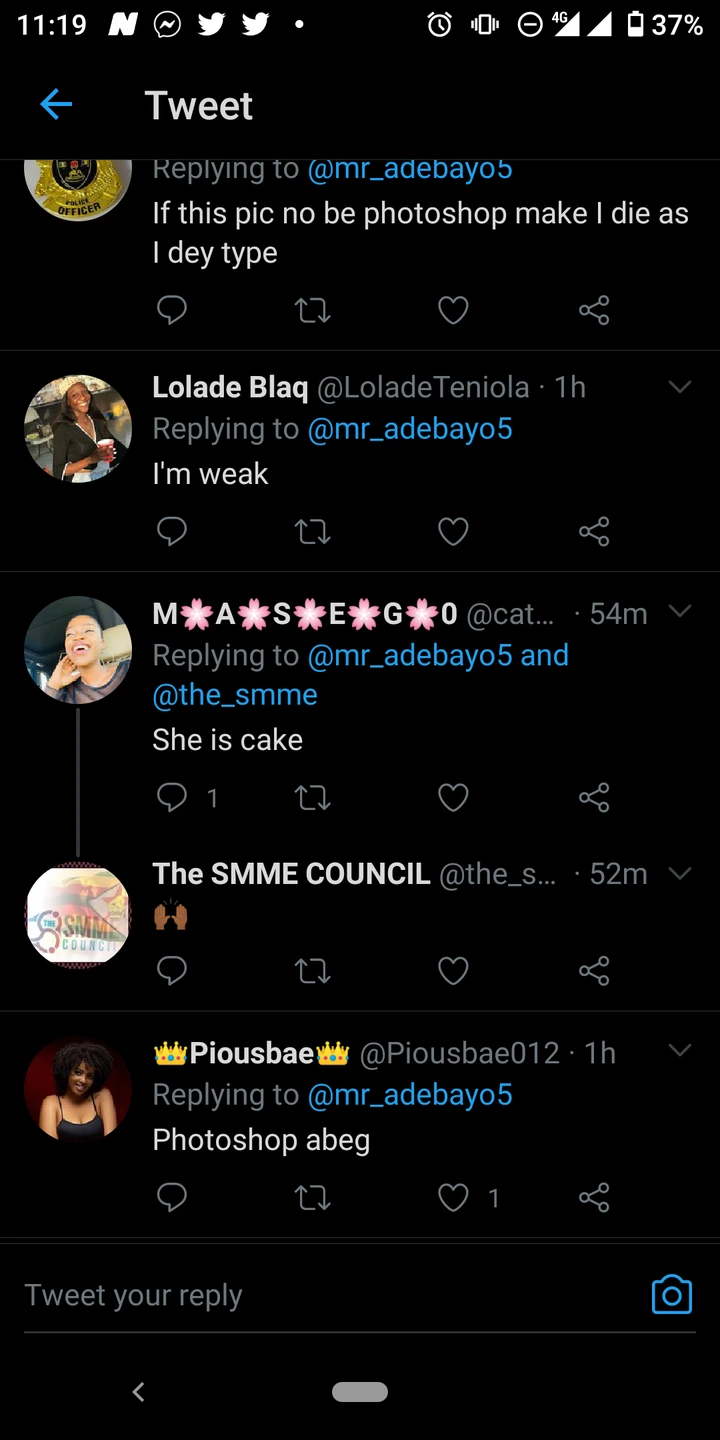The height and width of the screenshot is (1440, 720).
Task: View Lolade Blaq's profile picture
Action: 78,429
